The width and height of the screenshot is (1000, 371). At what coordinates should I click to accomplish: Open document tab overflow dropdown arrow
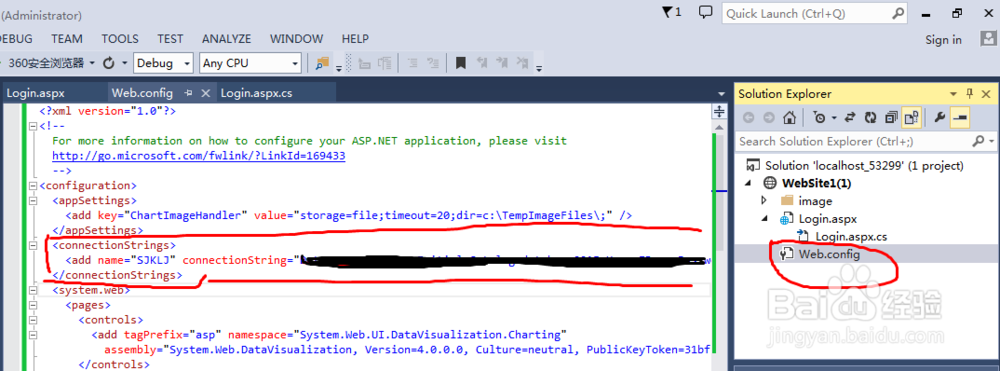tap(721, 94)
